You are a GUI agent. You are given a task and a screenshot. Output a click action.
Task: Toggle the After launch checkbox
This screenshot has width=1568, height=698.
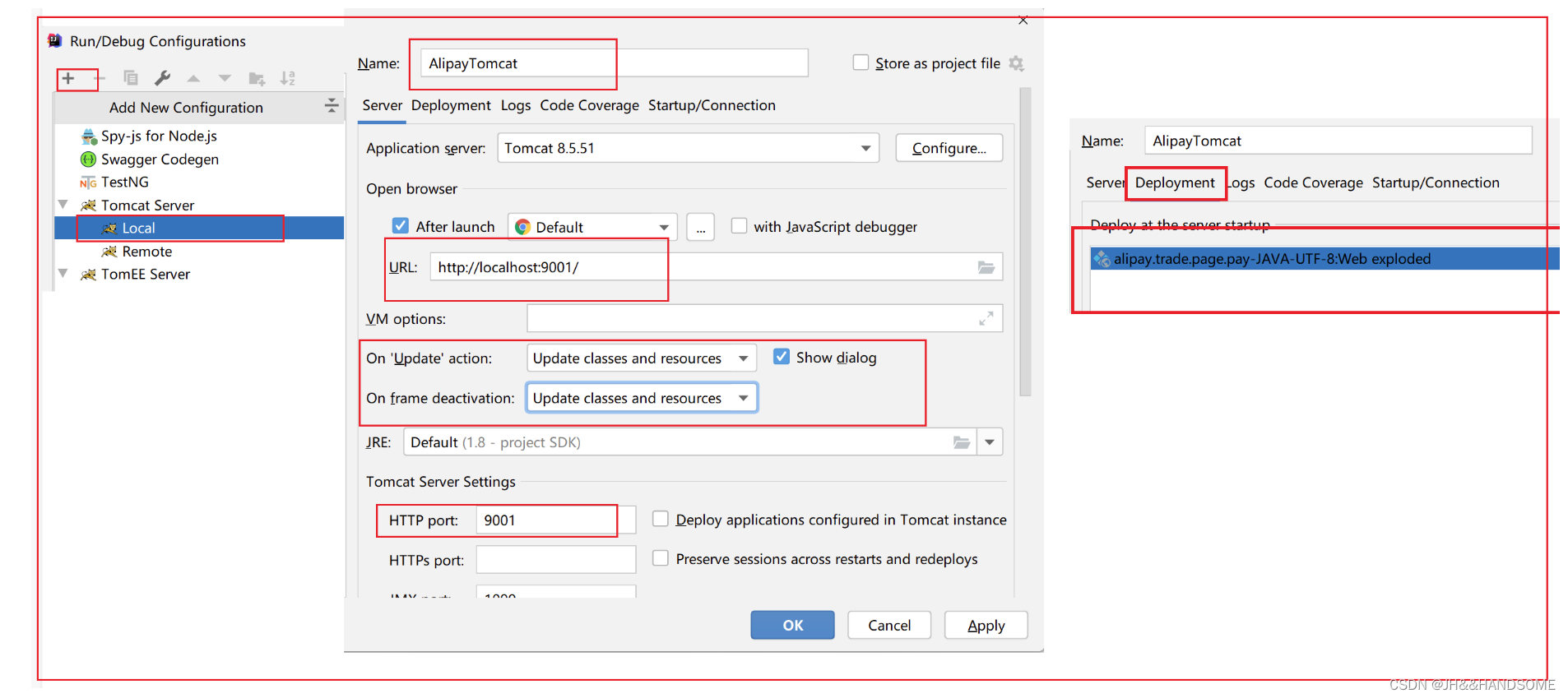click(x=401, y=225)
